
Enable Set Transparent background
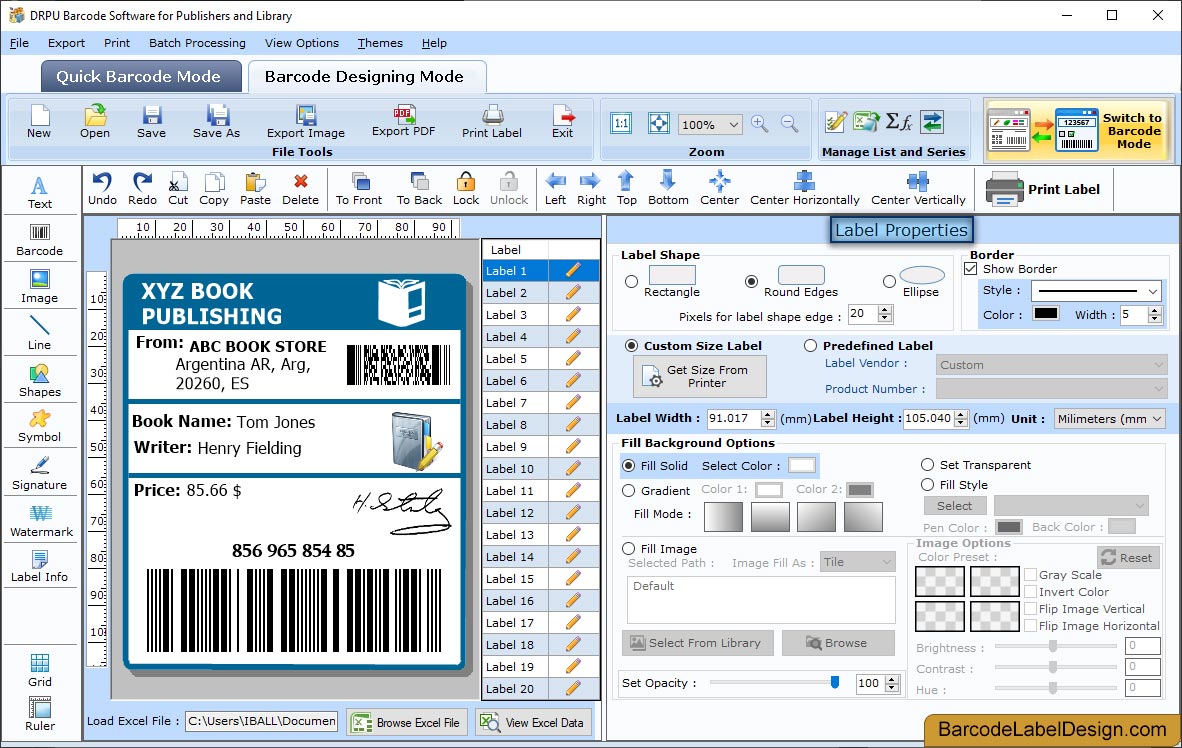tap(927, 464)
